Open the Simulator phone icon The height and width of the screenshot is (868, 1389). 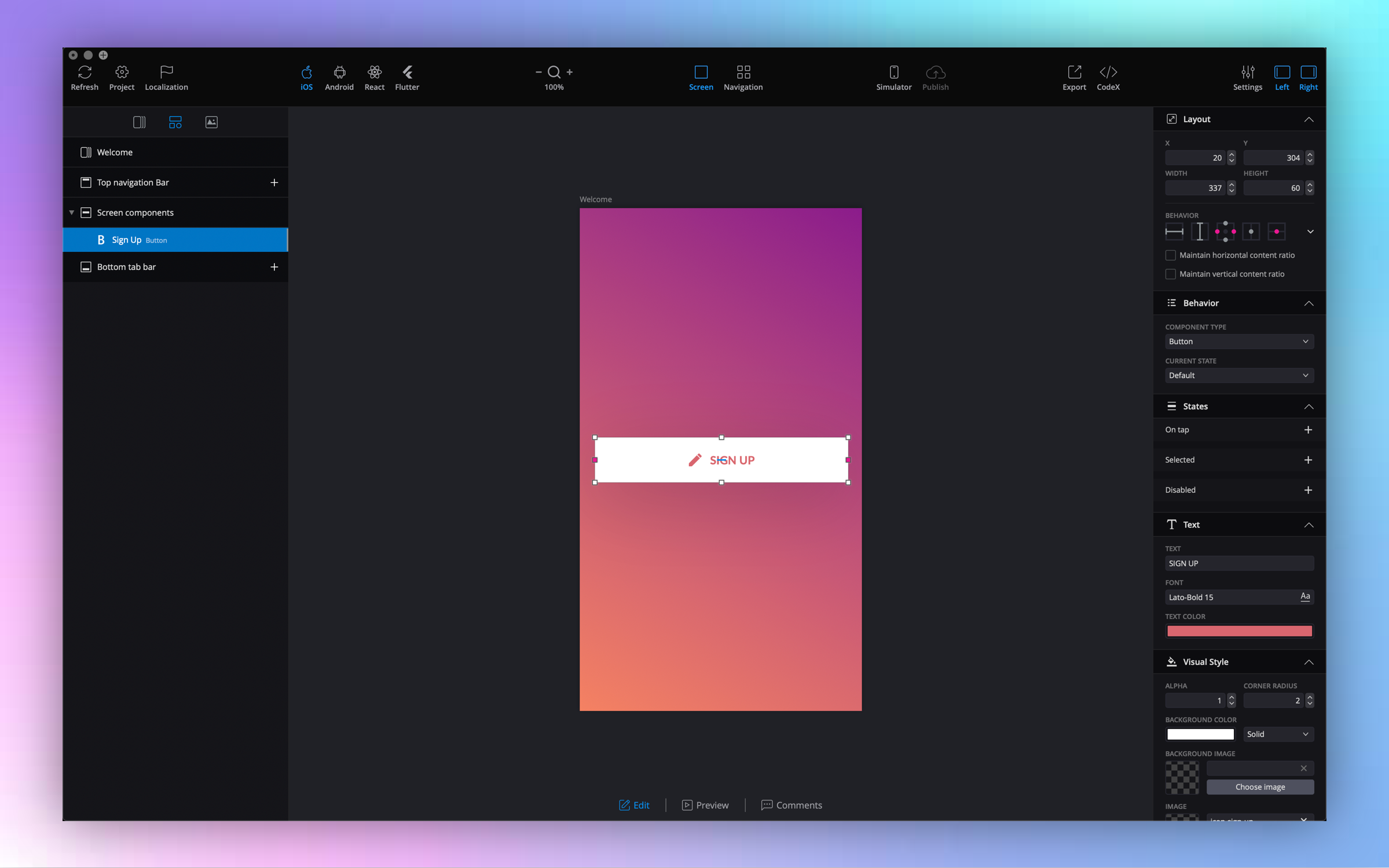[893, 72]
